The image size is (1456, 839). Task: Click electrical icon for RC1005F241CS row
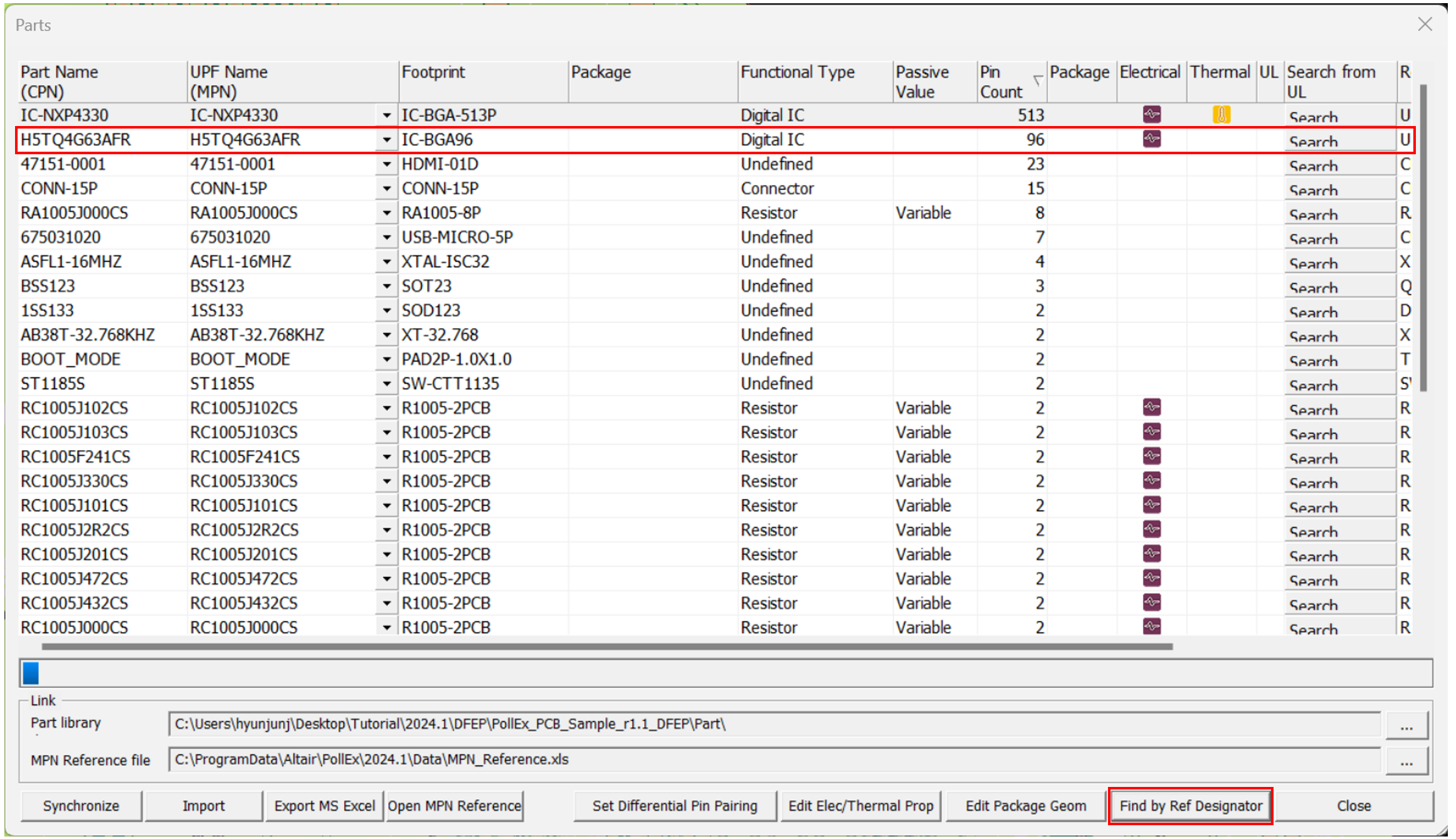[1151, 456]
